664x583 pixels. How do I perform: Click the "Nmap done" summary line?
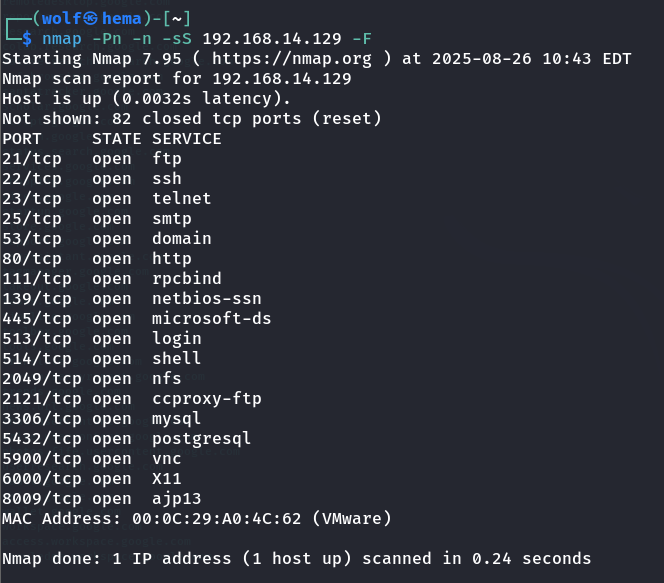point(296,559)
